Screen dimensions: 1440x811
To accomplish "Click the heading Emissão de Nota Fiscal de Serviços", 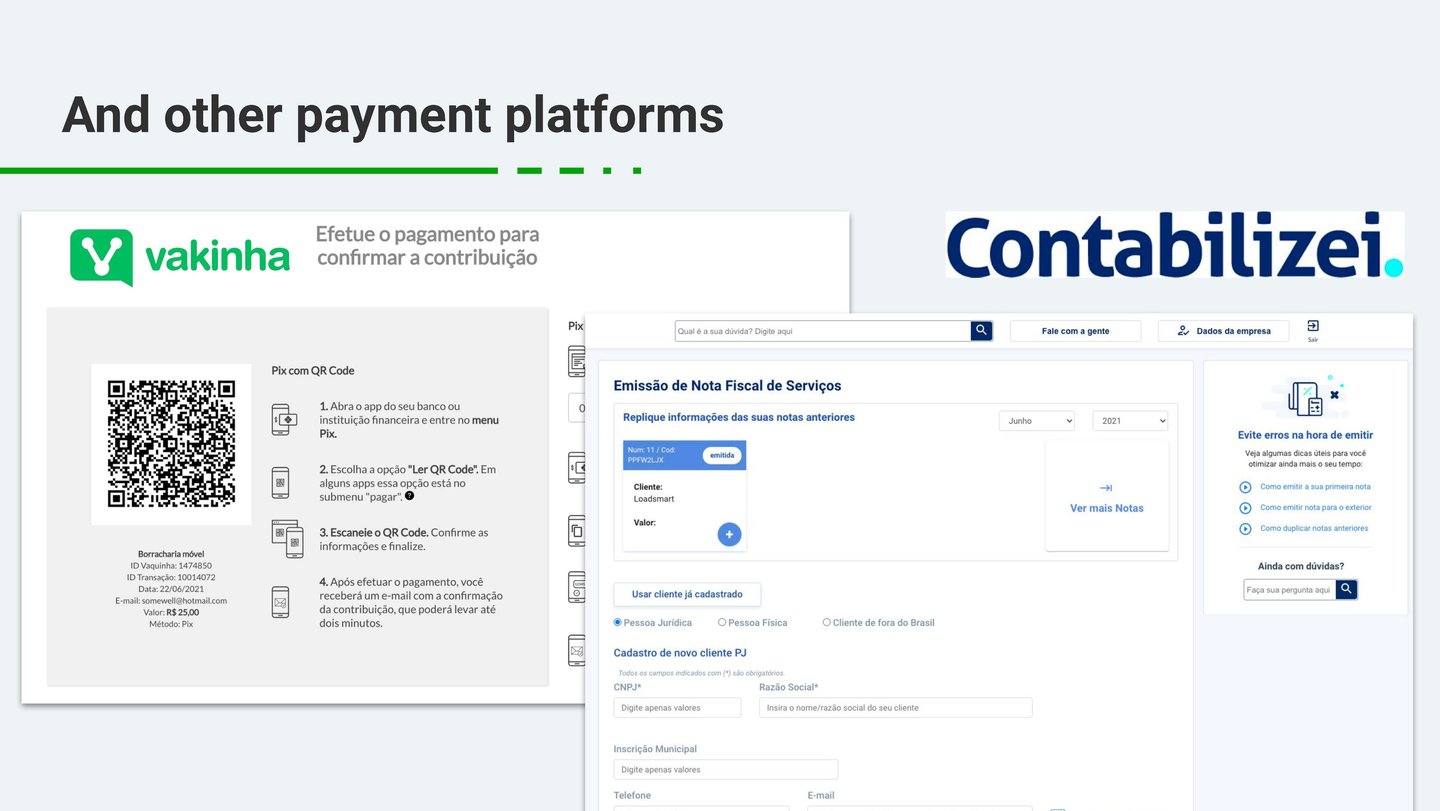I will point(727,385).
